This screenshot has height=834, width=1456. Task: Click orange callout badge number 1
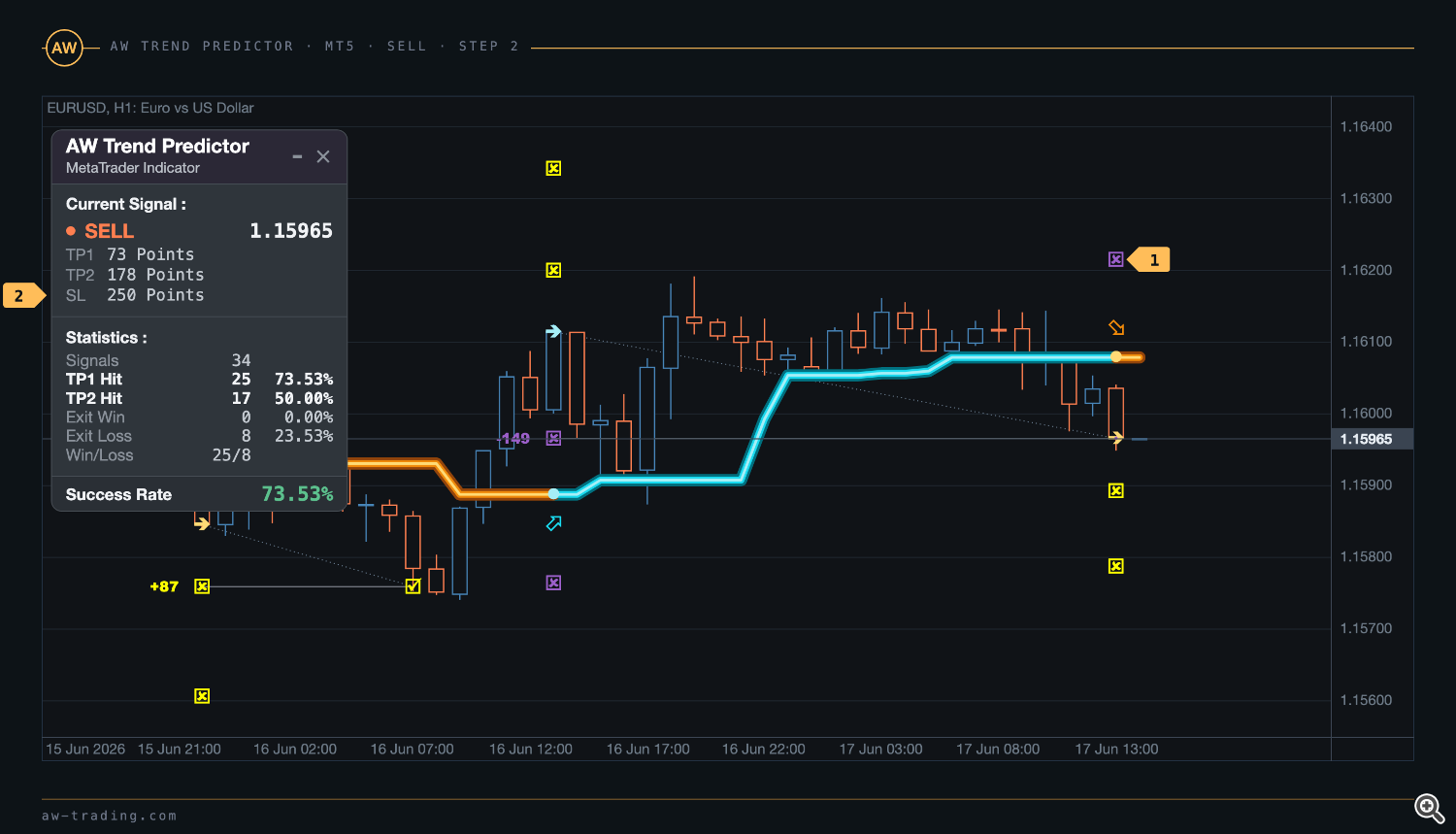[x=1149, y=260]
